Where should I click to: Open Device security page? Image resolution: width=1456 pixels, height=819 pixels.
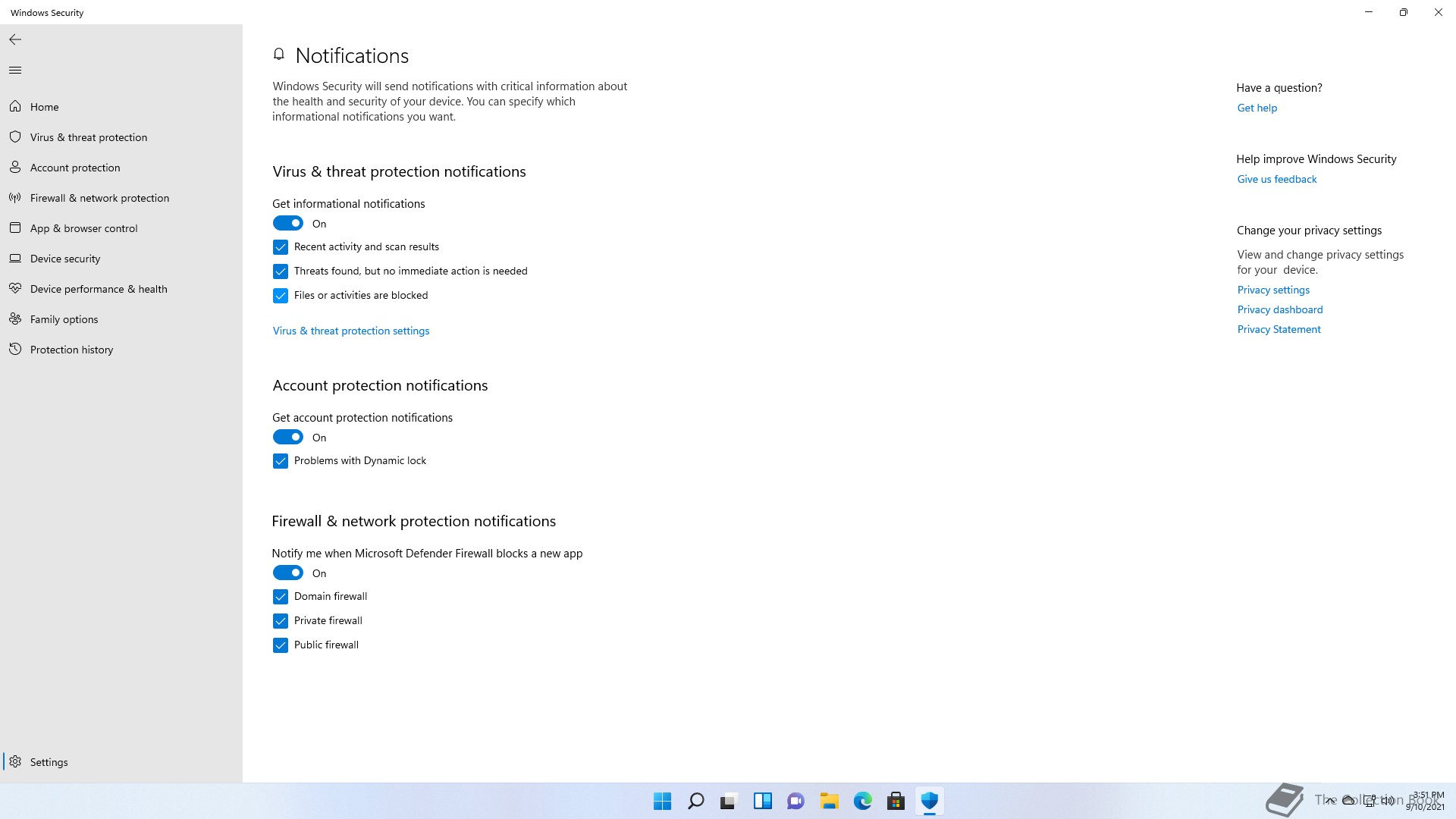(121, 259)
